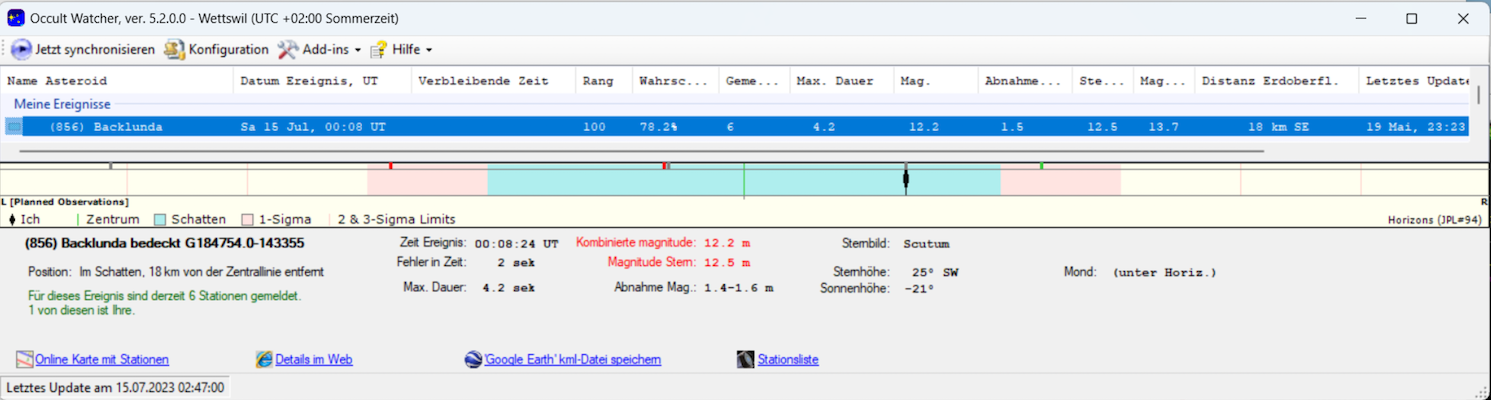Open the Details im Web link
Image resolution: width=1491 pixels, height=400 pixels.
tap(313, 359)
